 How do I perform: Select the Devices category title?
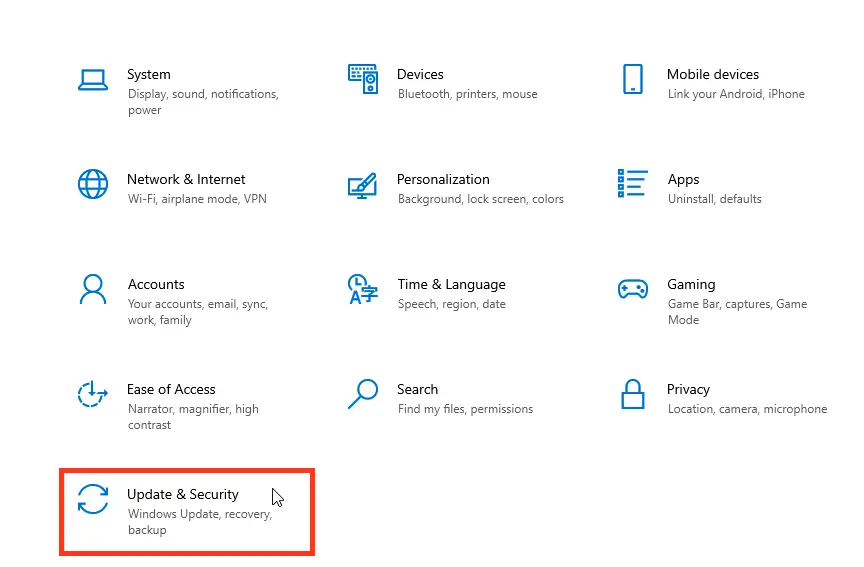click(420, 74)
